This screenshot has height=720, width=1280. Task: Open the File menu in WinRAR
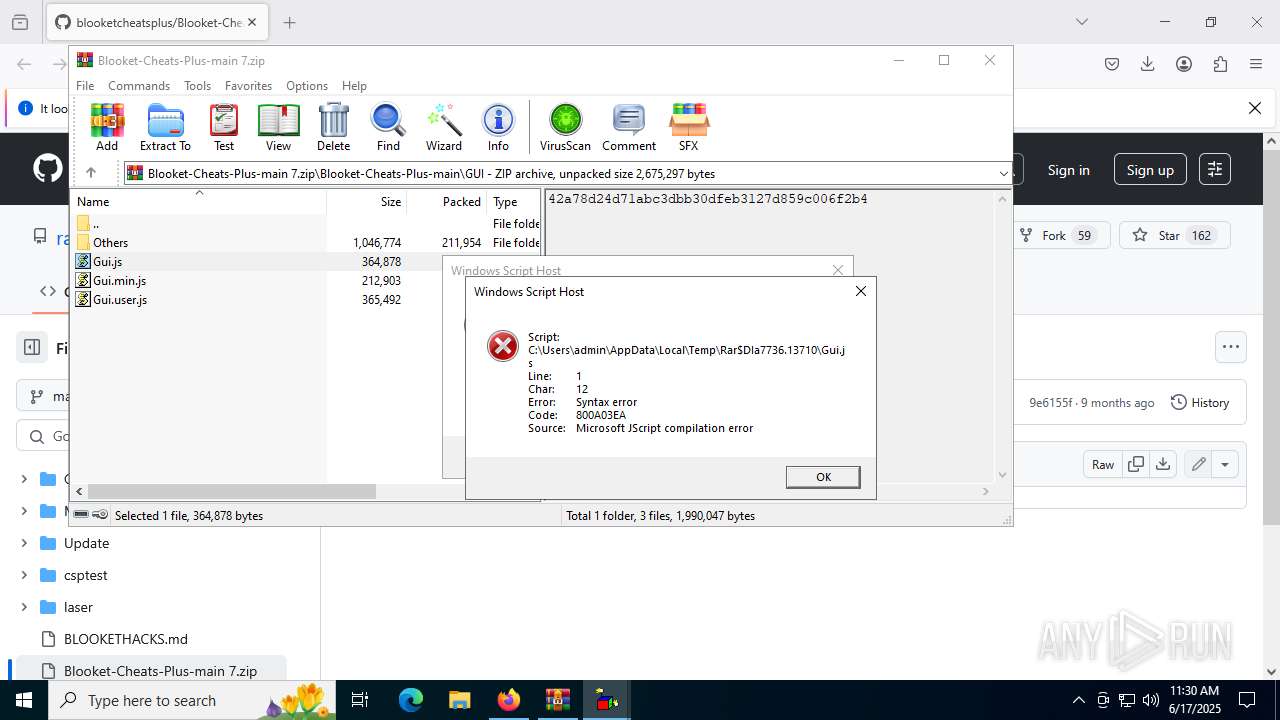point(85,86)
